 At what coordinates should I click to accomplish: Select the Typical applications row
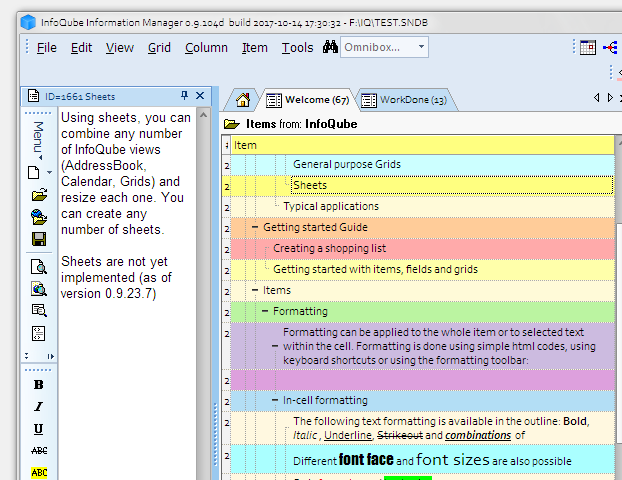point(423,207)
